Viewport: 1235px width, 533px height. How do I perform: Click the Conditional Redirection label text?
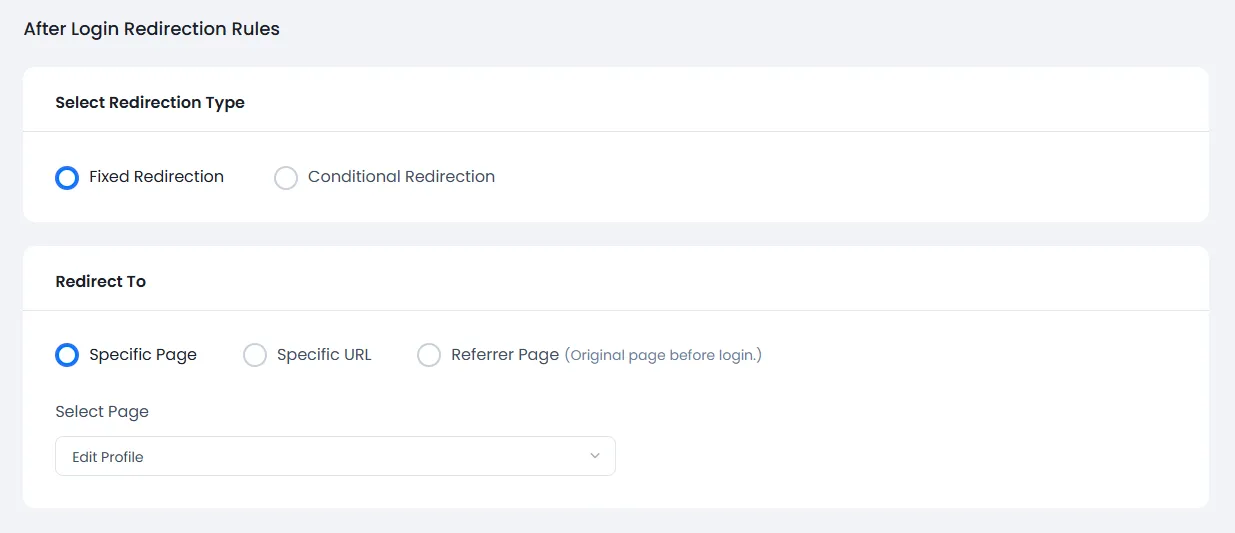click(401, 177)
